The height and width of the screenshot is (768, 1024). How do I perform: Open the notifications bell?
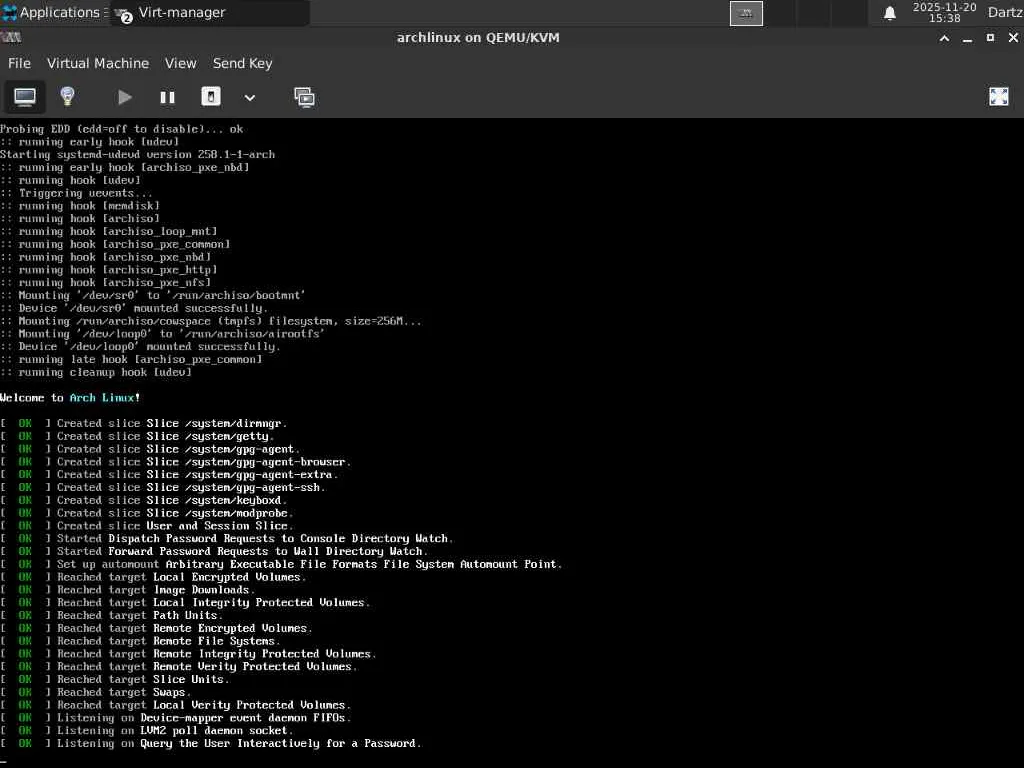pyautogui.click(x=889, y=13)
